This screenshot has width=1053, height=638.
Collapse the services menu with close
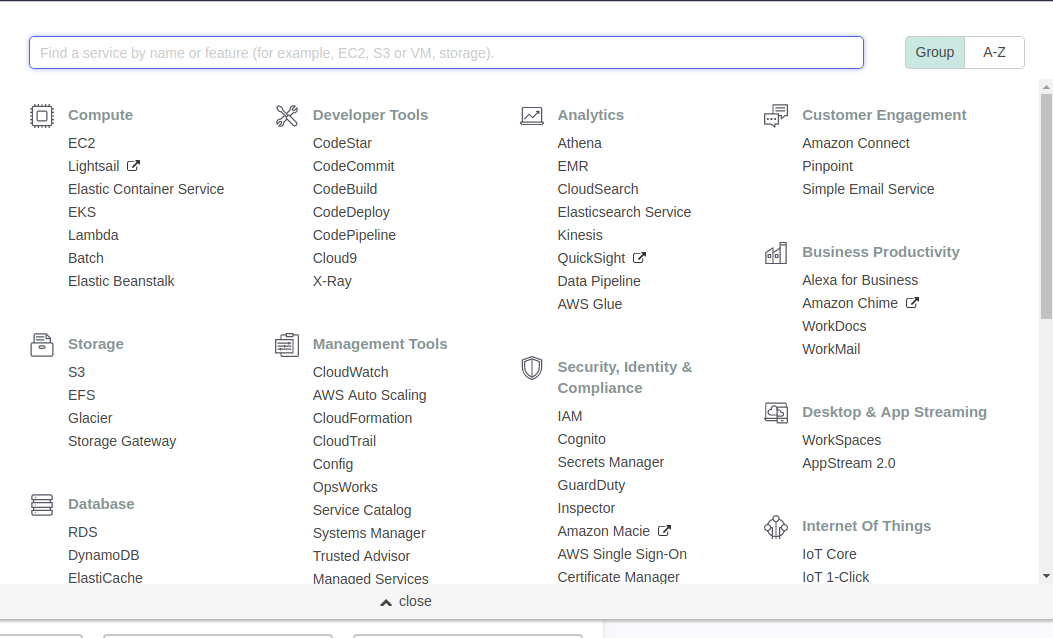pos(406,601)
